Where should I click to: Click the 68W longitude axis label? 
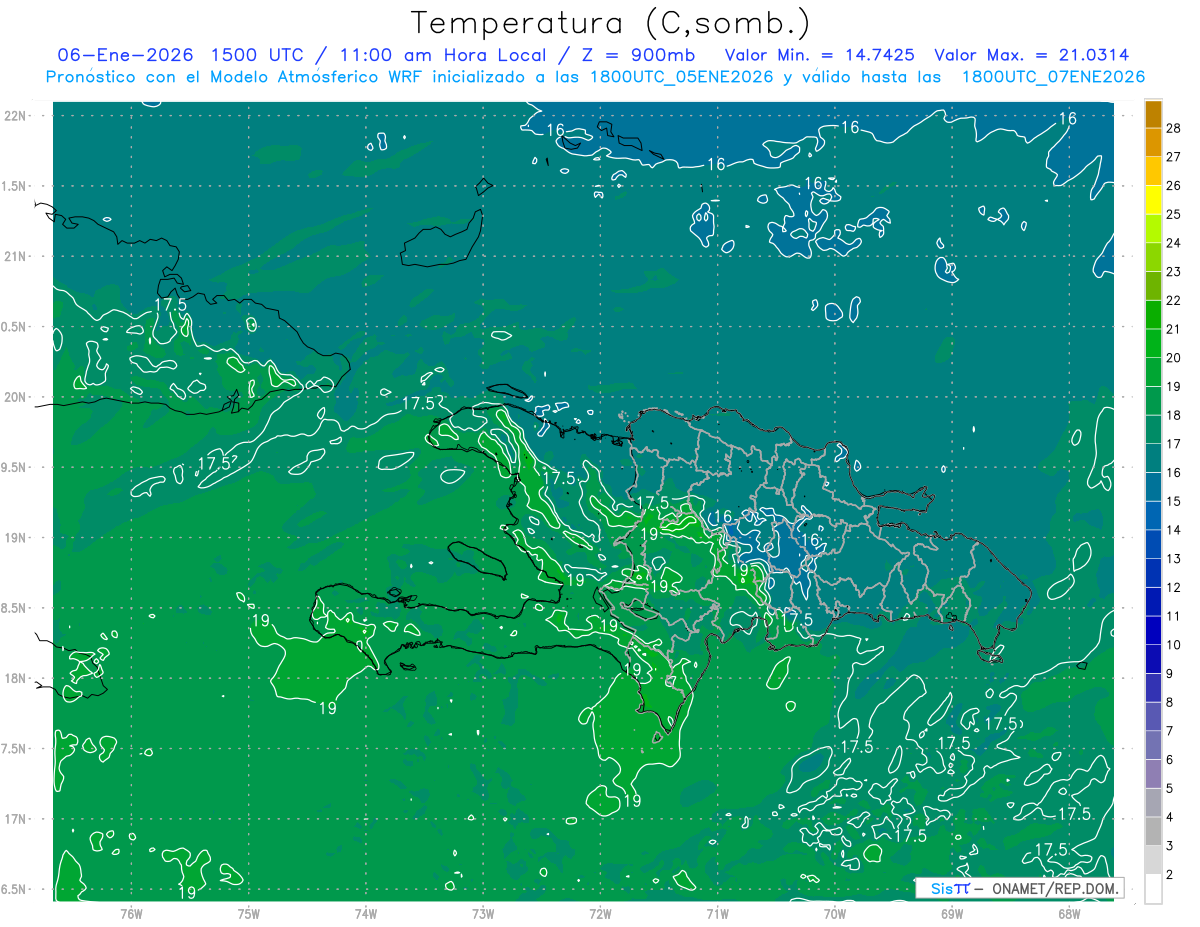tap(1069, 913)
